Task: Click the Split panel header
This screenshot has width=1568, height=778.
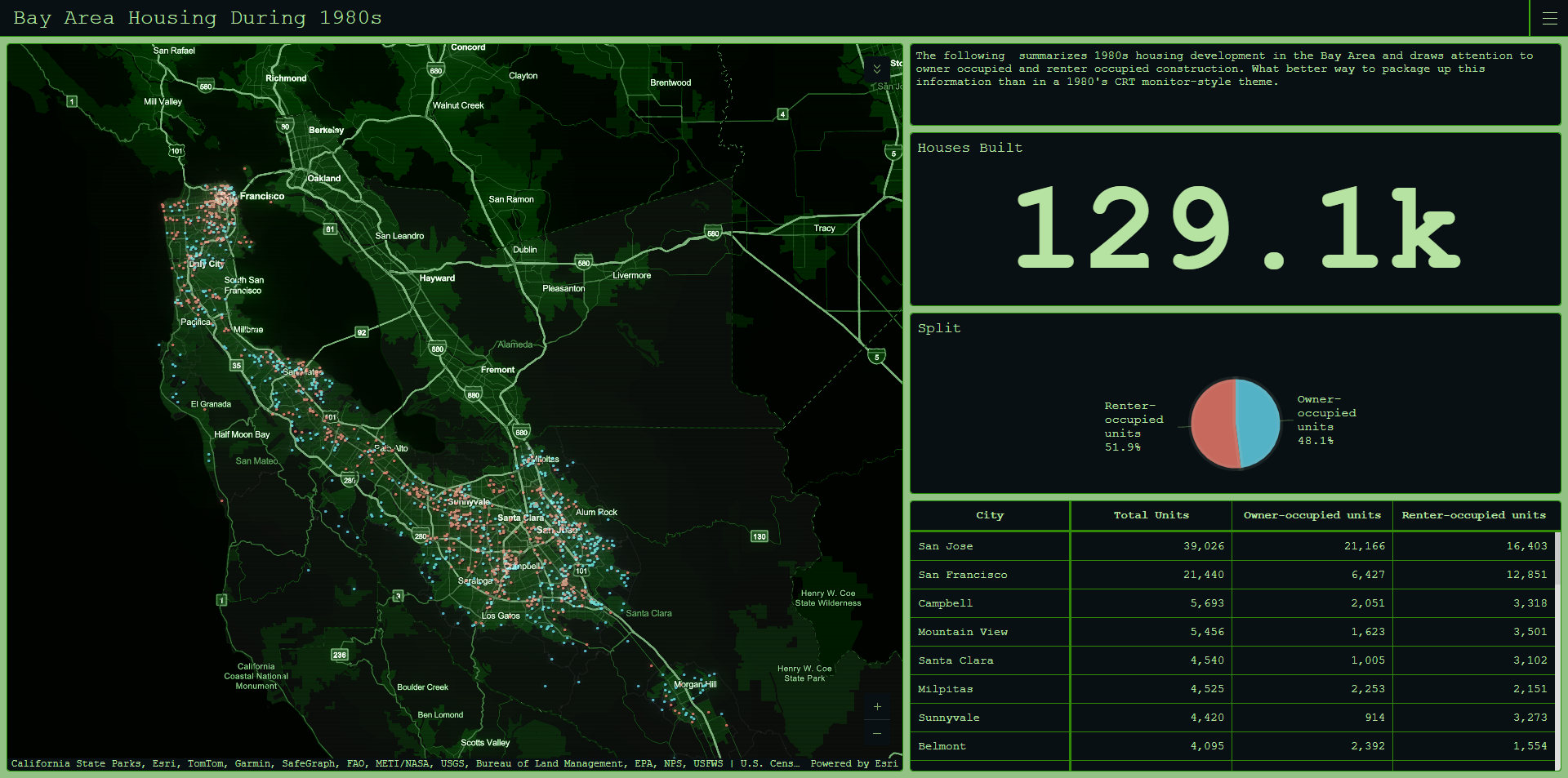Action: click(939, 328)
